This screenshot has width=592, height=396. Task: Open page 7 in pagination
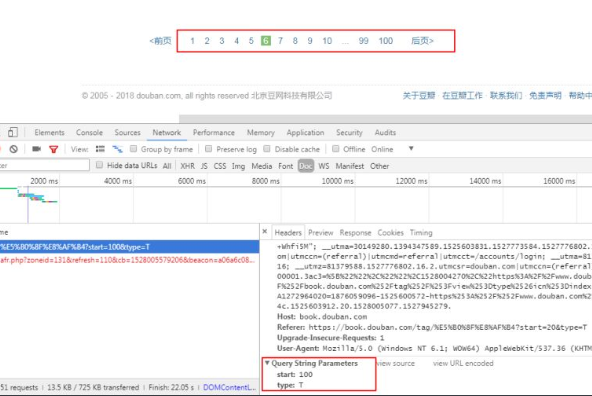pos(280,41)
